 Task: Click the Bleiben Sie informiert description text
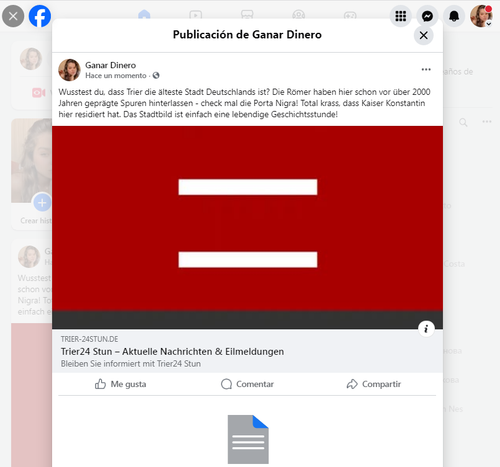[131, 364]
